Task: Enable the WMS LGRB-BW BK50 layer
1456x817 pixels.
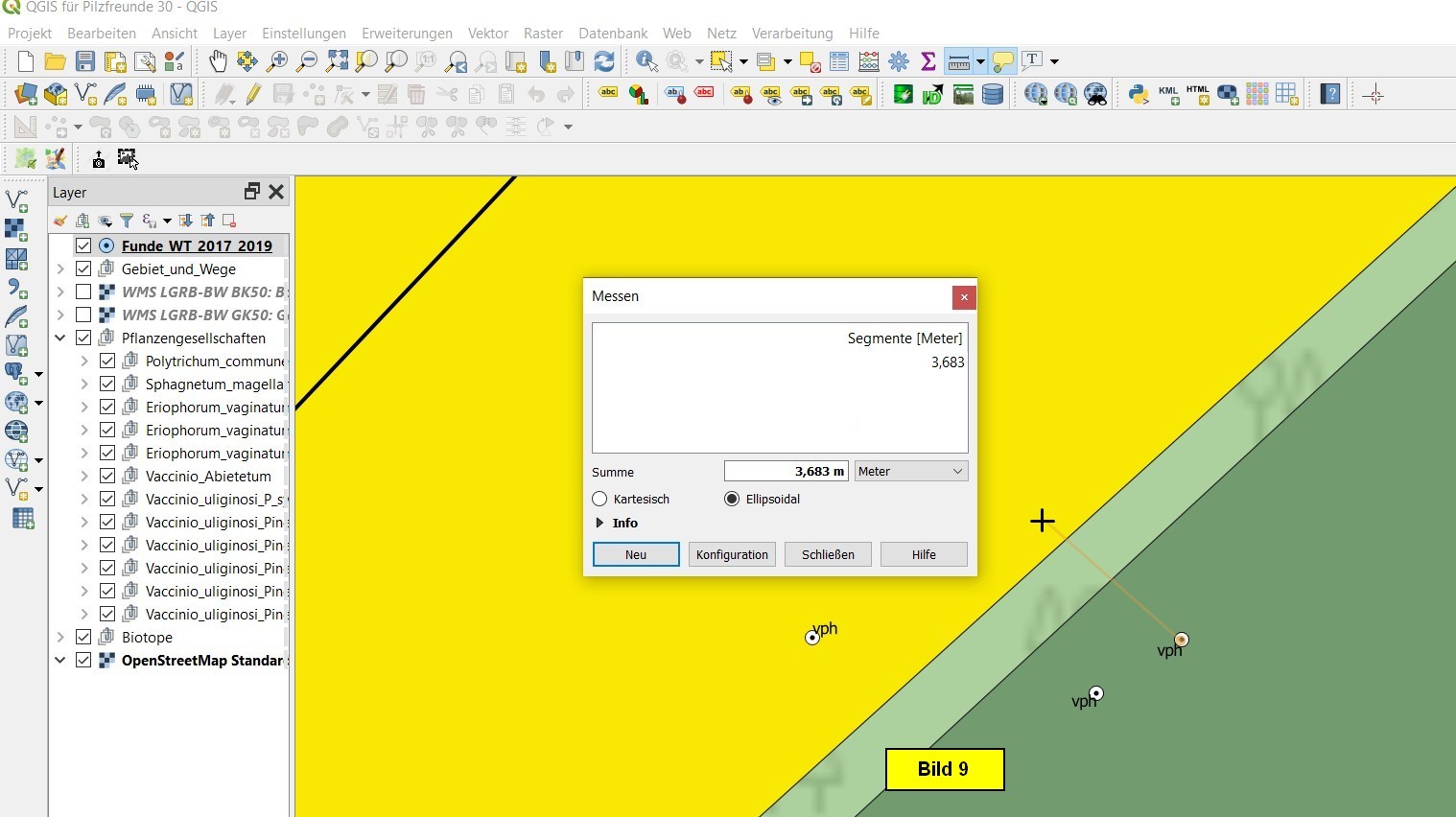Action: (83, 292)
